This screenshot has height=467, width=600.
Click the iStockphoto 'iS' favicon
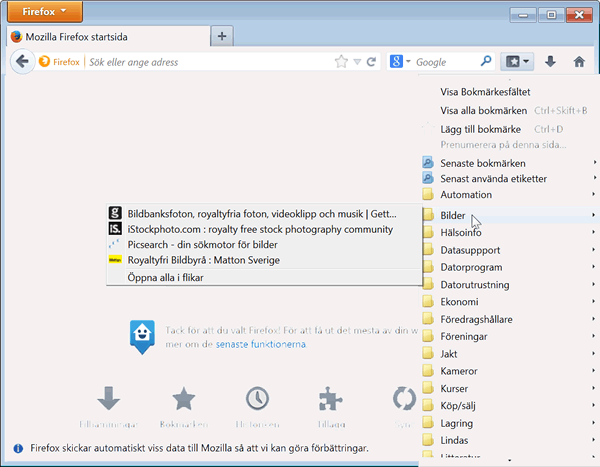115,229
